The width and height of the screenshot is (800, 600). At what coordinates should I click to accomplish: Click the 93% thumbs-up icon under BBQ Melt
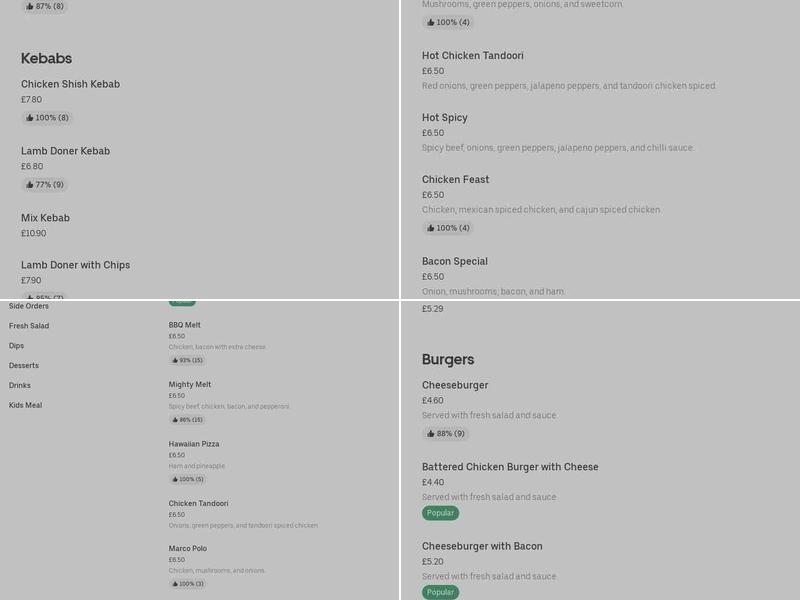click(x=173, y=360)
